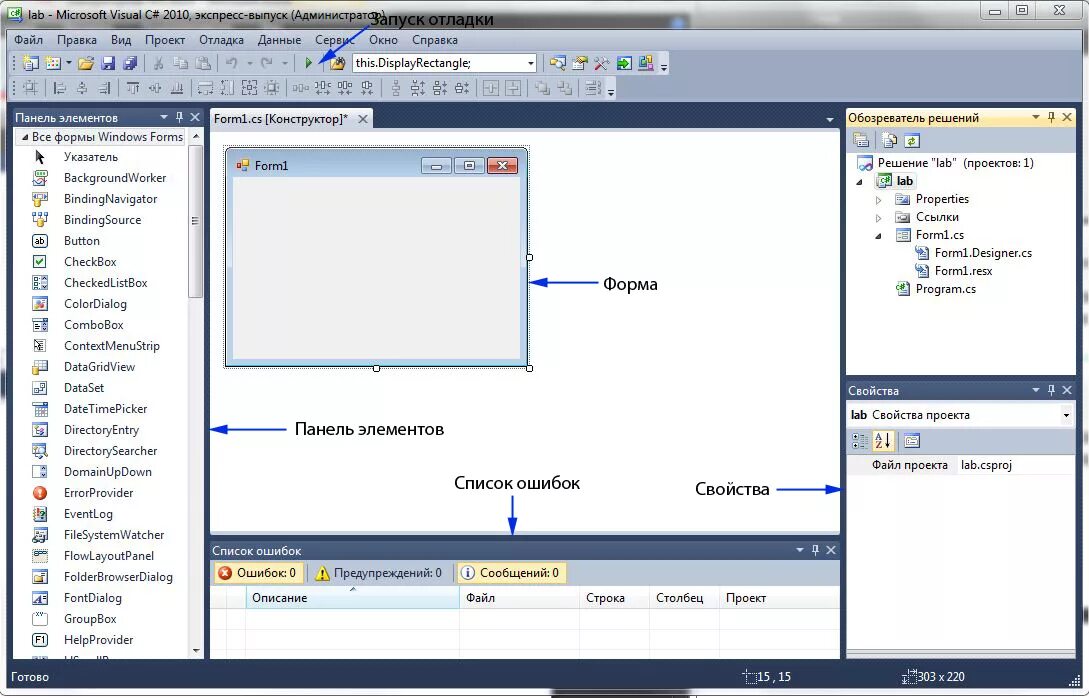Collapse the Все формы Windows Forms group
Screen dimensions: 1089x698
coord(24,137)
